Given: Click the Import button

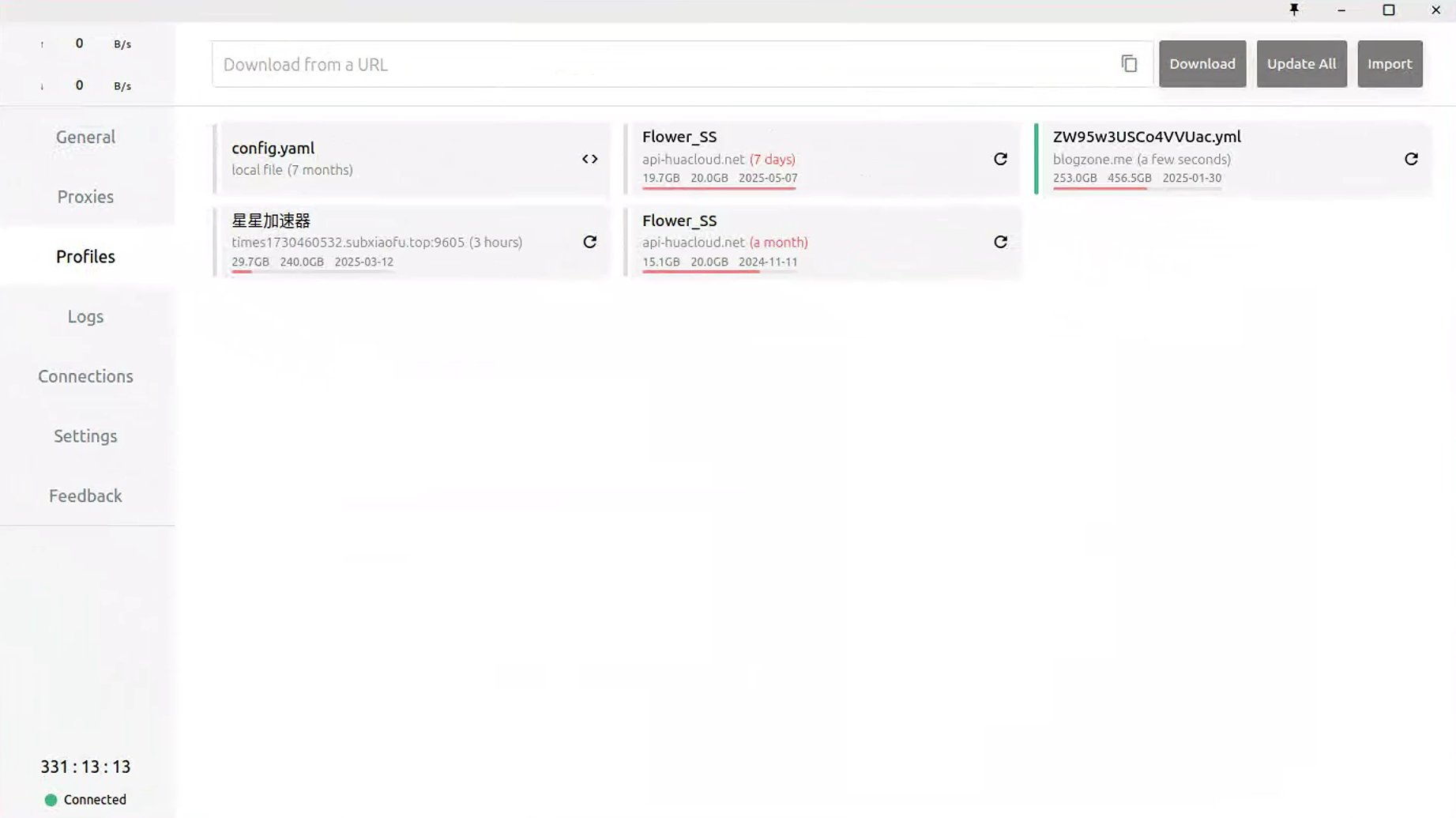Looking at the screenshot, I should (1389, 64).
